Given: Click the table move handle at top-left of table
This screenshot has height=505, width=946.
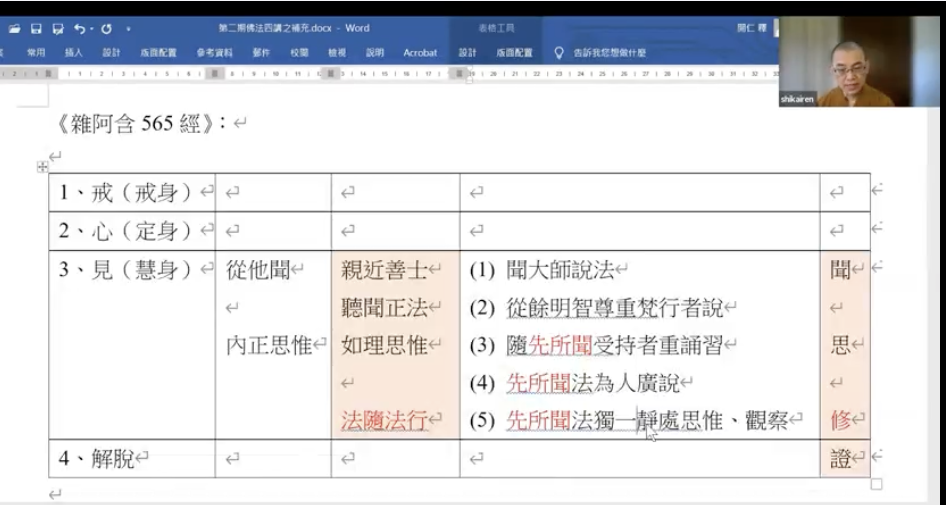Looking at the screenshot, I should [42, 166].
